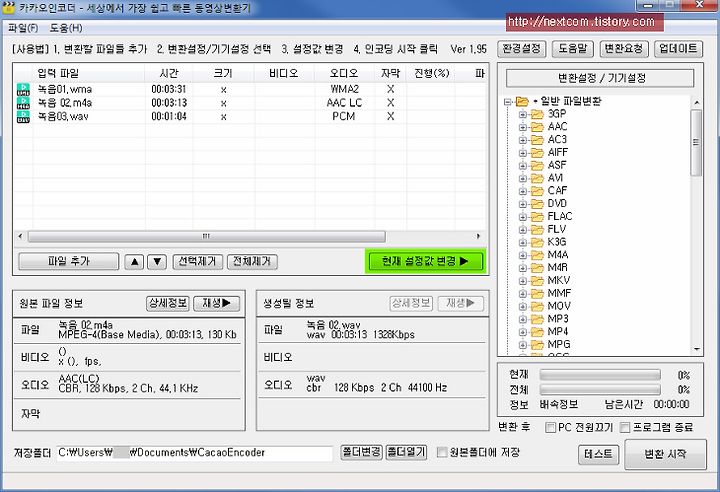Click the 전체 progress bar
This screenshot has width=720, height=492.
click(x=600, y=390)
